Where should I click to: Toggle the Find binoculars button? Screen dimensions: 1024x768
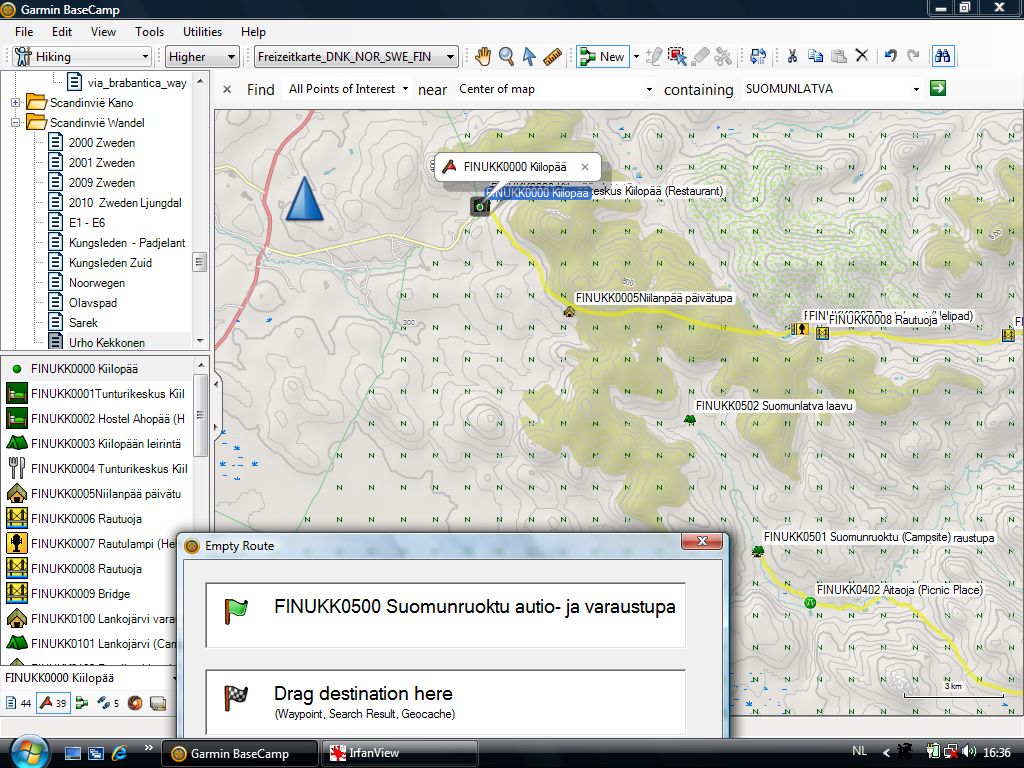click(x=941, y=57)
